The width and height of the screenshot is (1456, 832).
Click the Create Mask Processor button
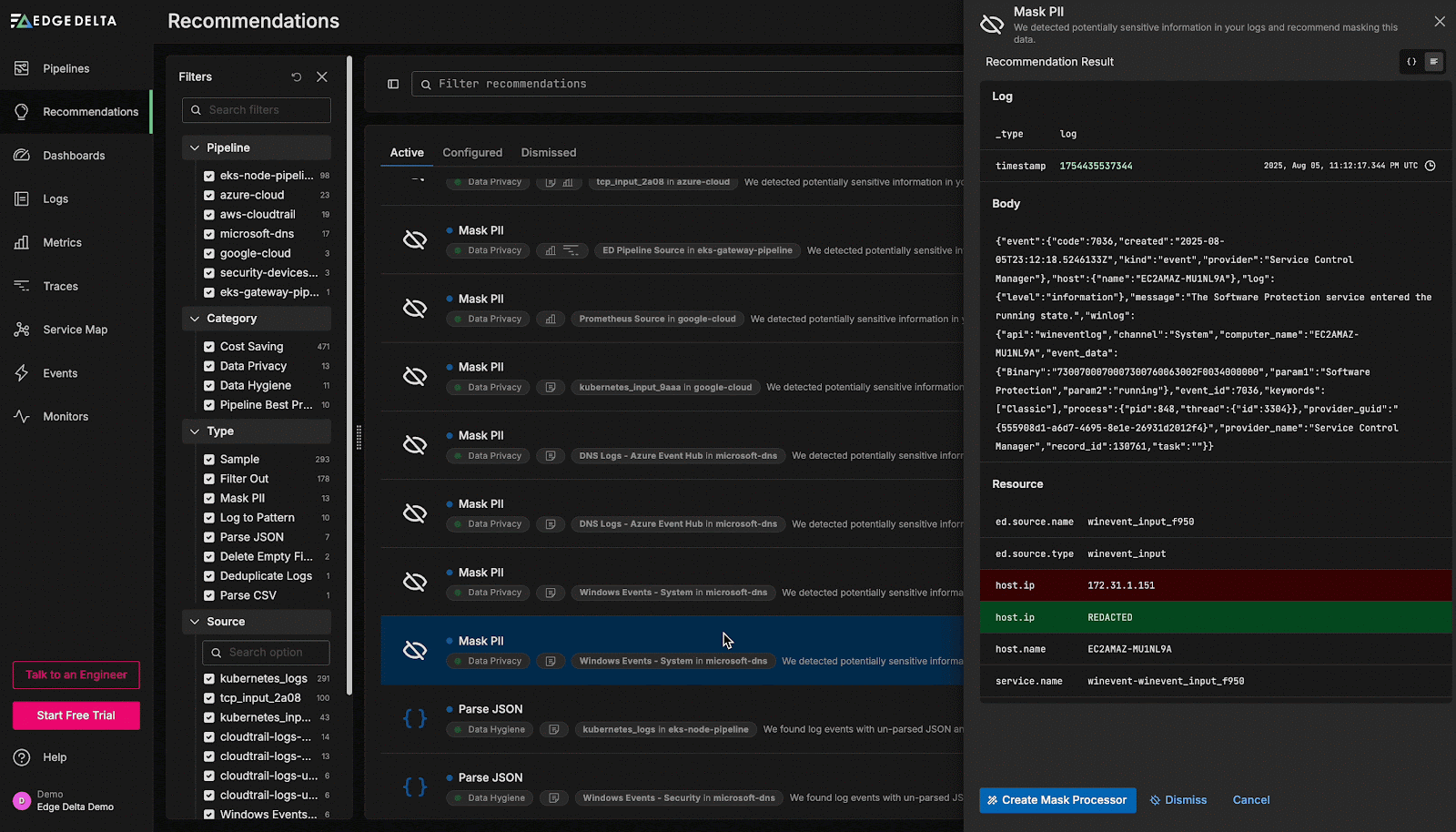1057,800
